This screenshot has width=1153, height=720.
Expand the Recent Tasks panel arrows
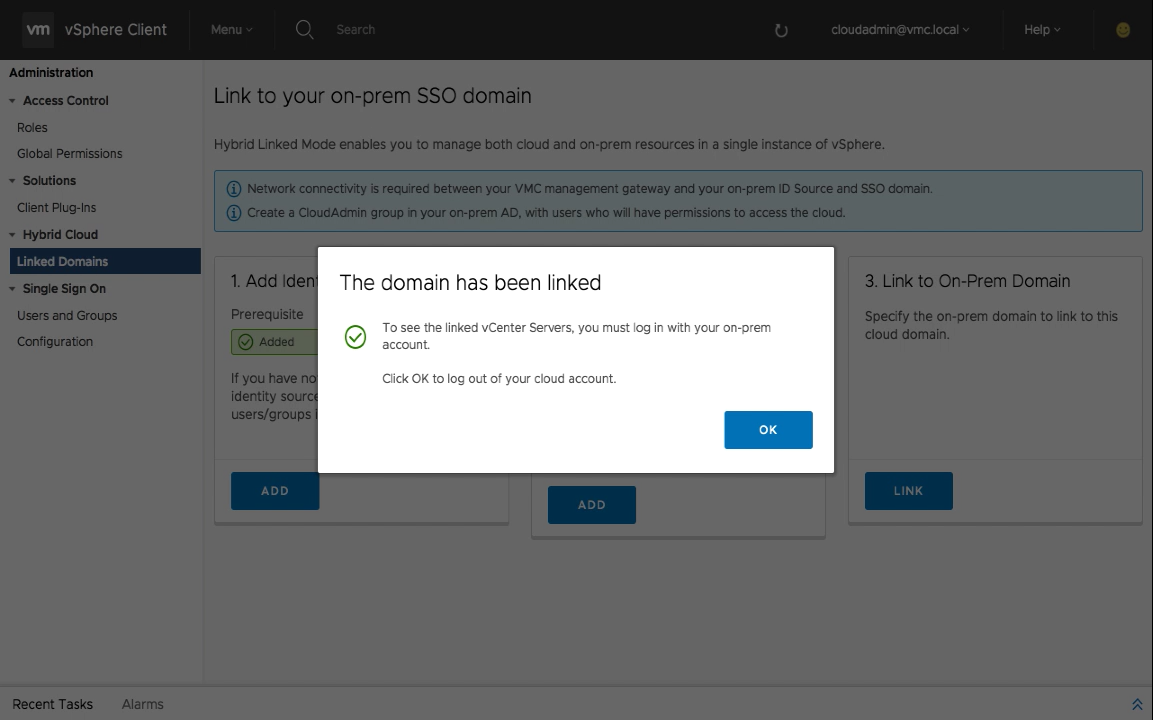(1136, 704)
